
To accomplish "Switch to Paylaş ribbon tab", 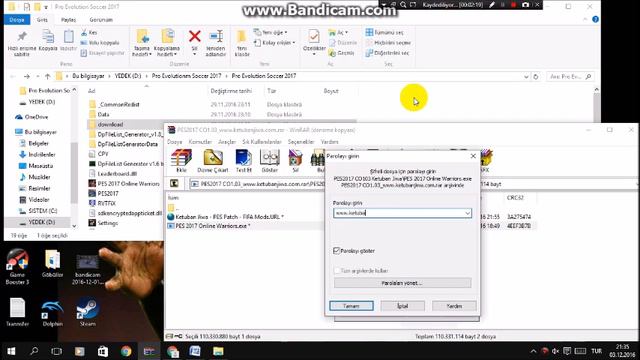I will tap(68, 20).
